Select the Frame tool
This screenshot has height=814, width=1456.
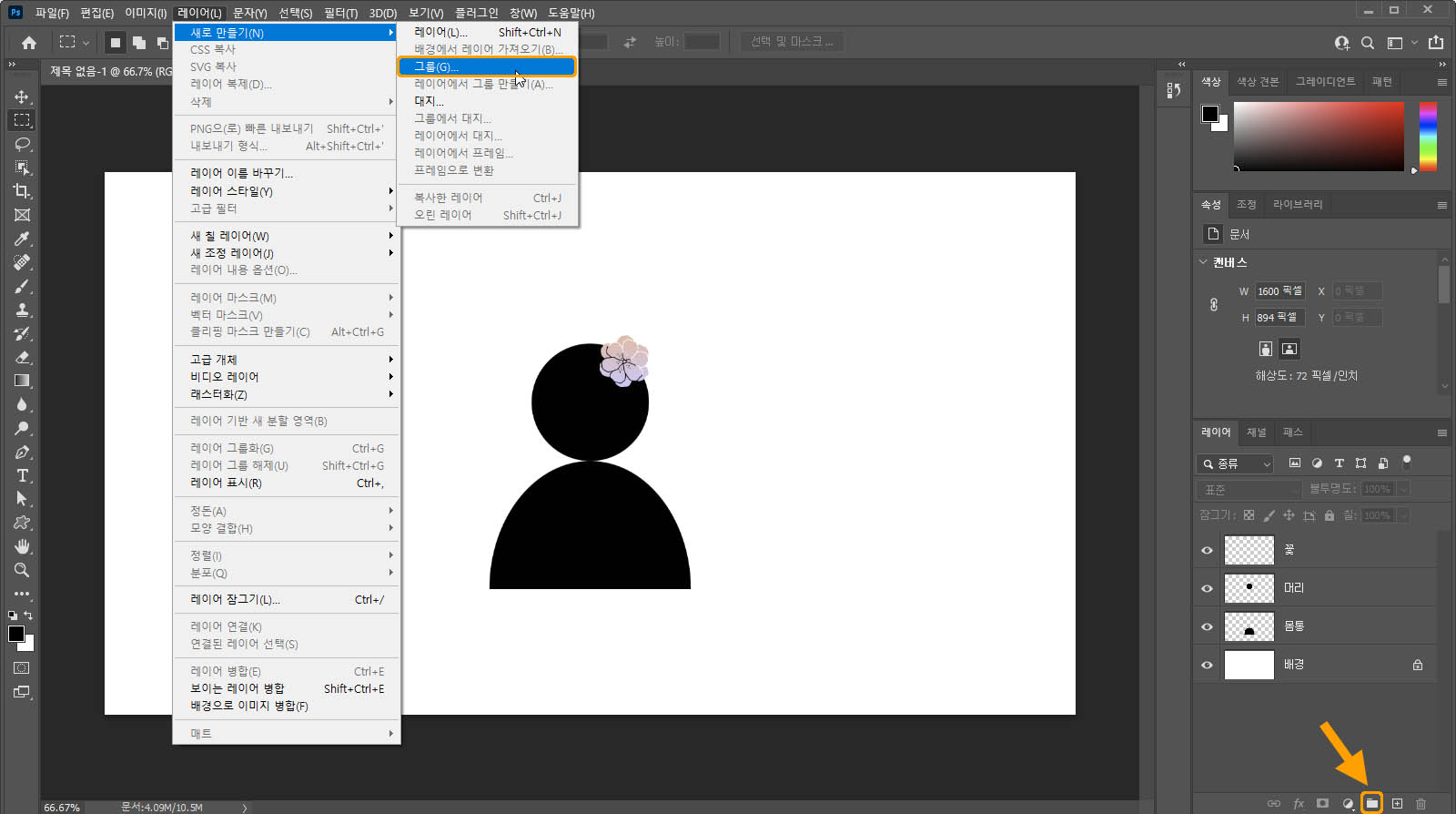pos(22,215)
